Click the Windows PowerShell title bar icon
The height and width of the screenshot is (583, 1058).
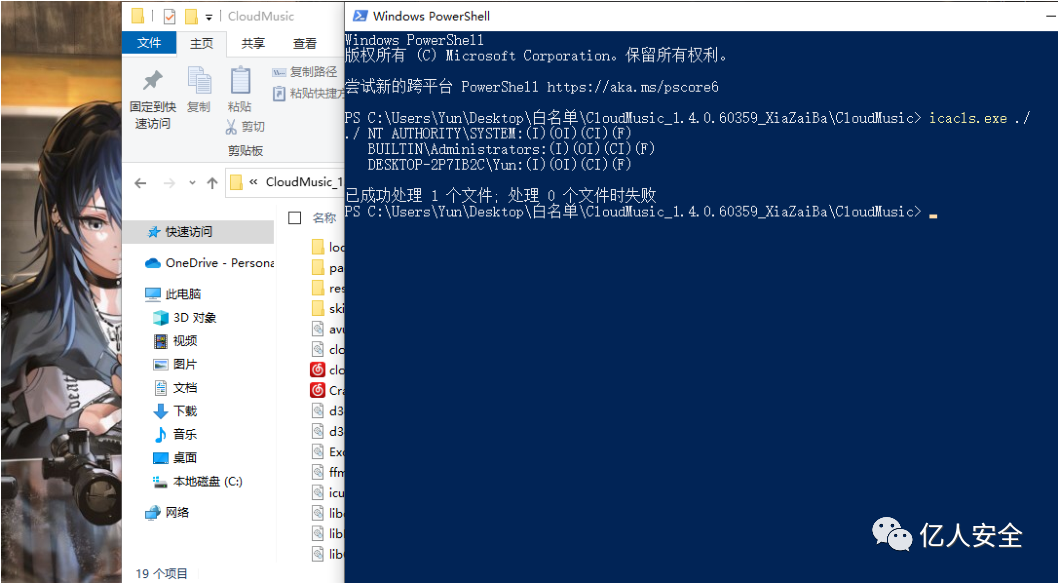(x=360, y=16)
